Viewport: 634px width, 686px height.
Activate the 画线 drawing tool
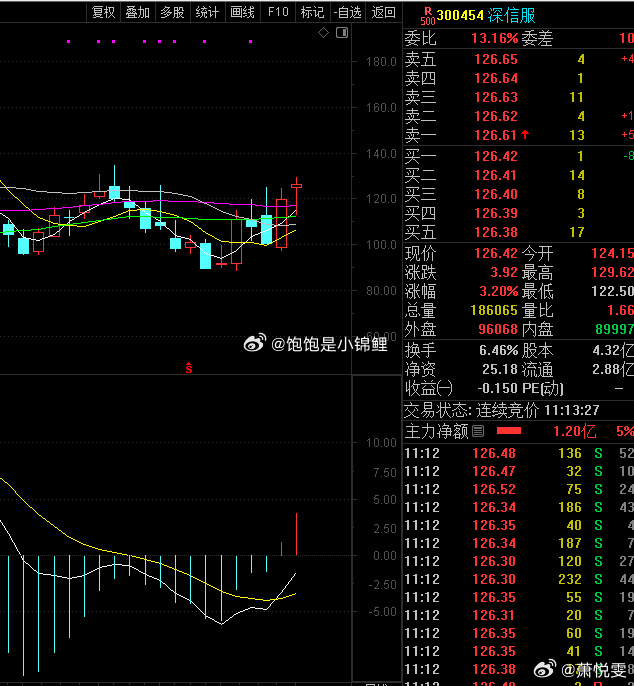click(242, 12)
